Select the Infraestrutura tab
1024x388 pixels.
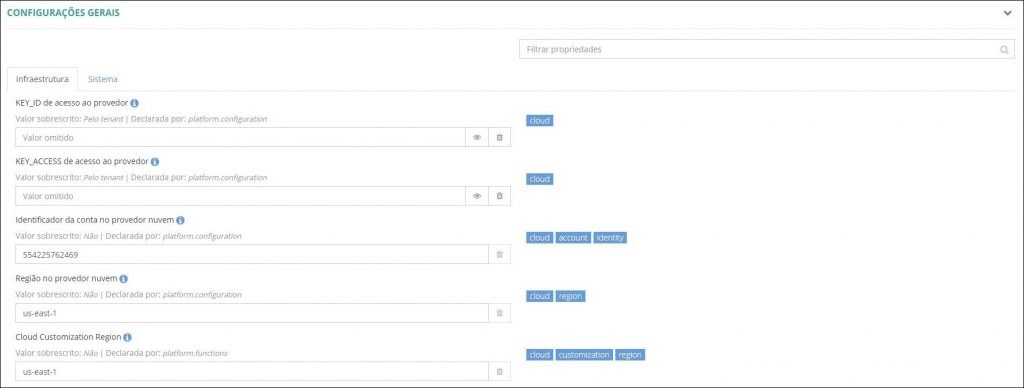click(x=42, y=79)
